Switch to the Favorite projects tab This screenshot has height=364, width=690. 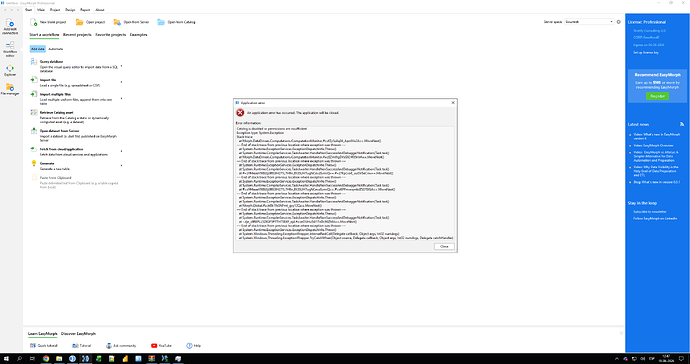(111, 35)
